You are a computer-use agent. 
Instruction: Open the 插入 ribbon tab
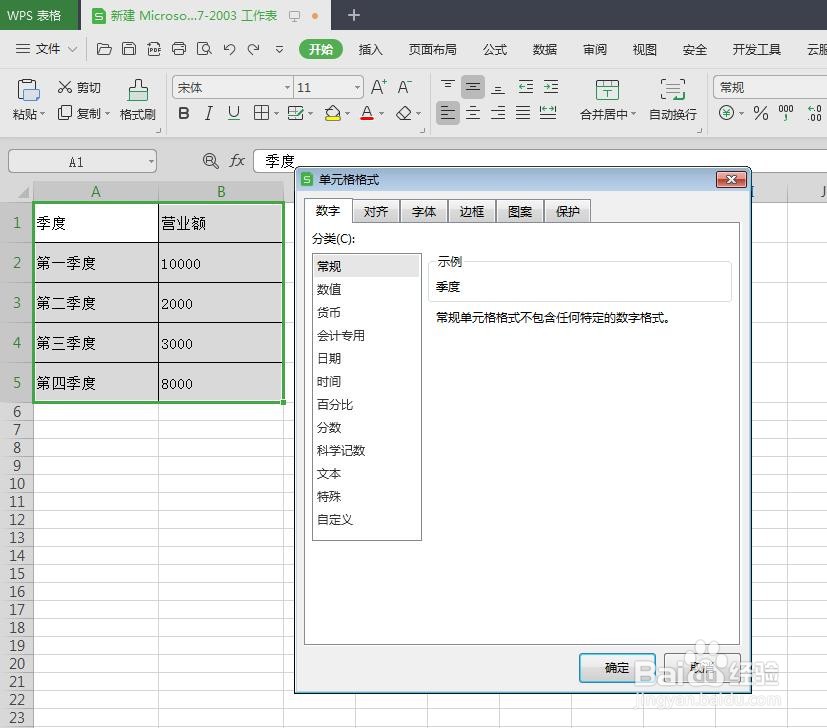coord(370,50)
